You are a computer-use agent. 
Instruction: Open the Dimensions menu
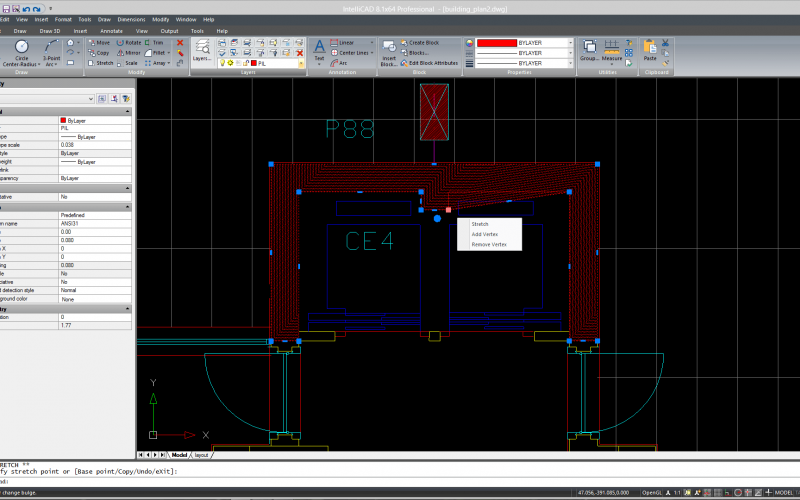(130, 19)
